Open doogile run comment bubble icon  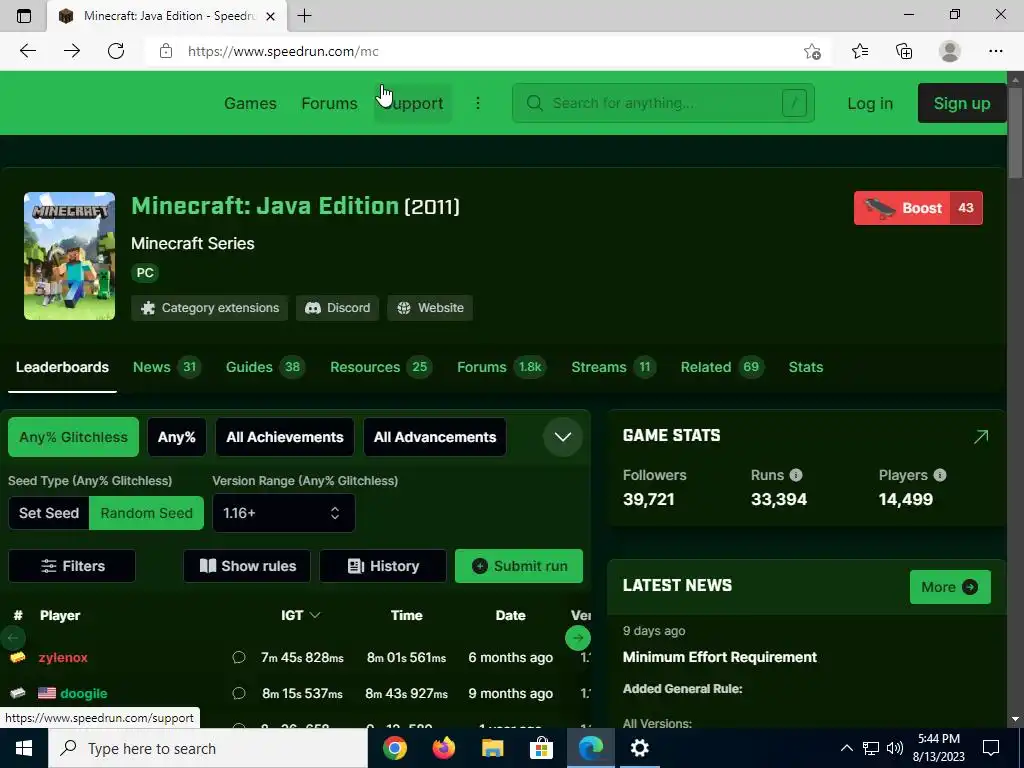[x=239, y=693]
